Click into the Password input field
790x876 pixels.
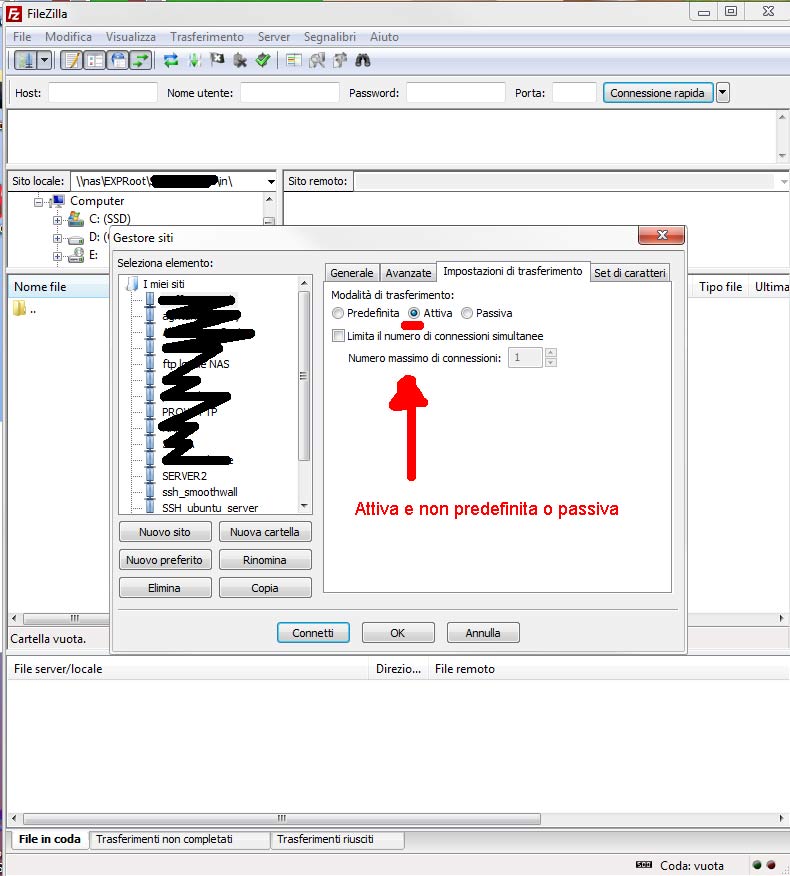[455, 93]
